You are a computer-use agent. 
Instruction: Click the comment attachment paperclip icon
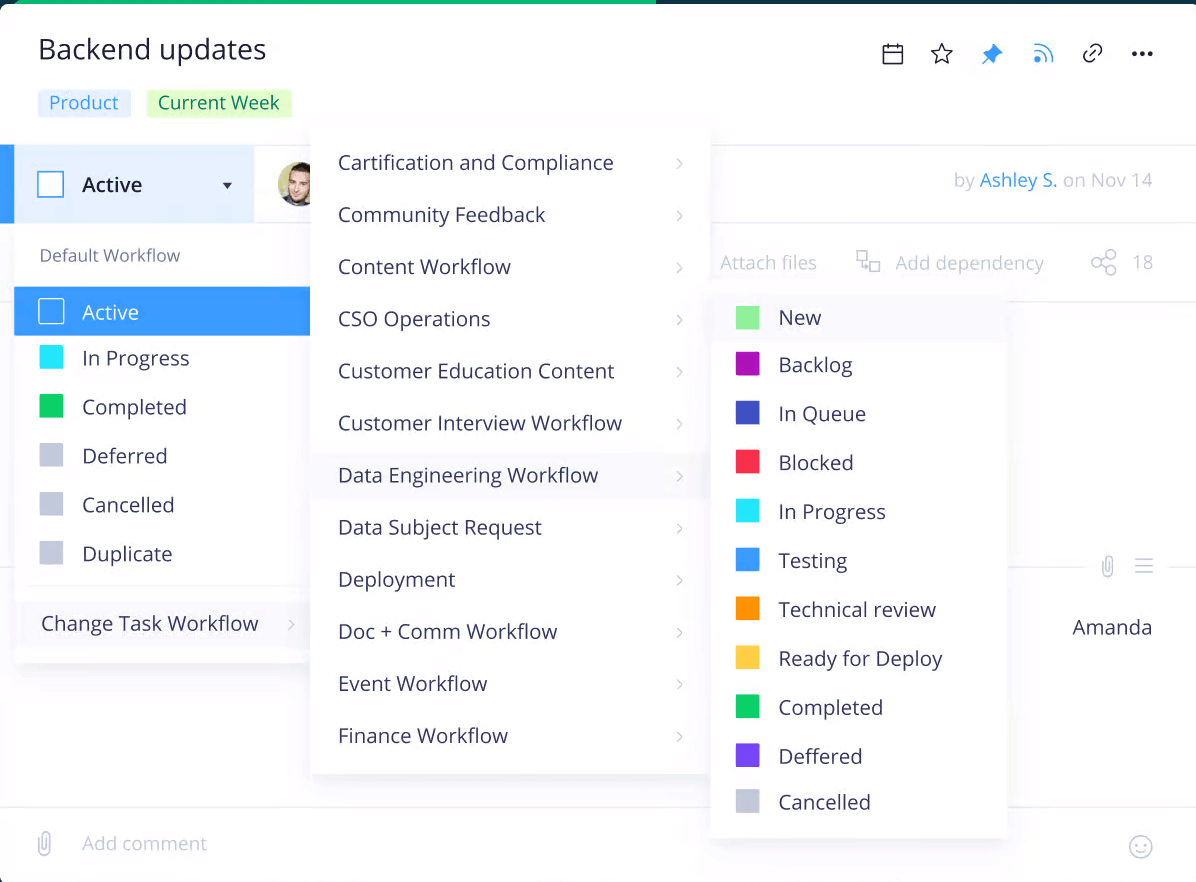point(44,843)
